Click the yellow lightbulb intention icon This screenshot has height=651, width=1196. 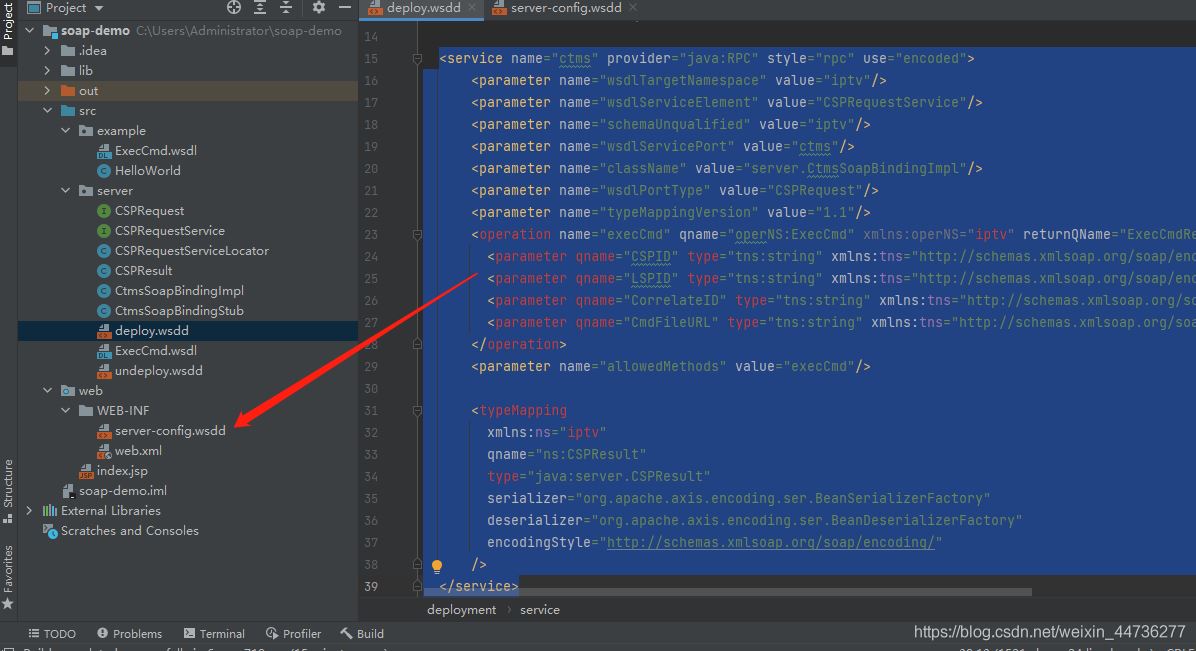coord(436,566)
